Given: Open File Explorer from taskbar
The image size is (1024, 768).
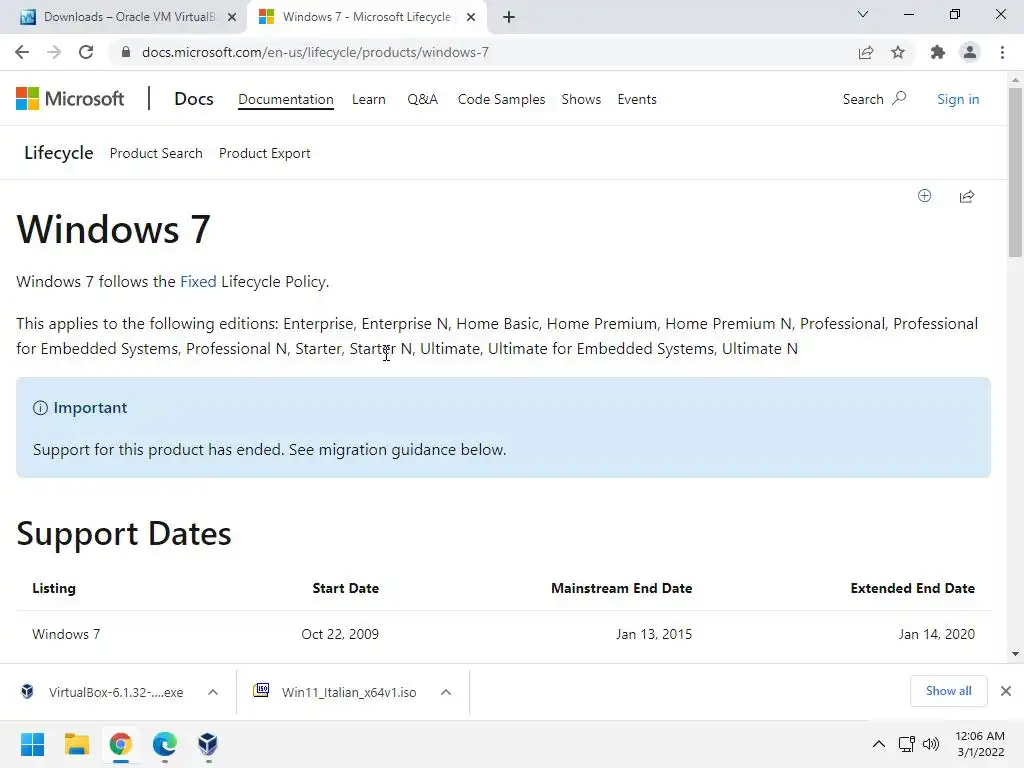Looking at the screenshot, I should [76, 744].
